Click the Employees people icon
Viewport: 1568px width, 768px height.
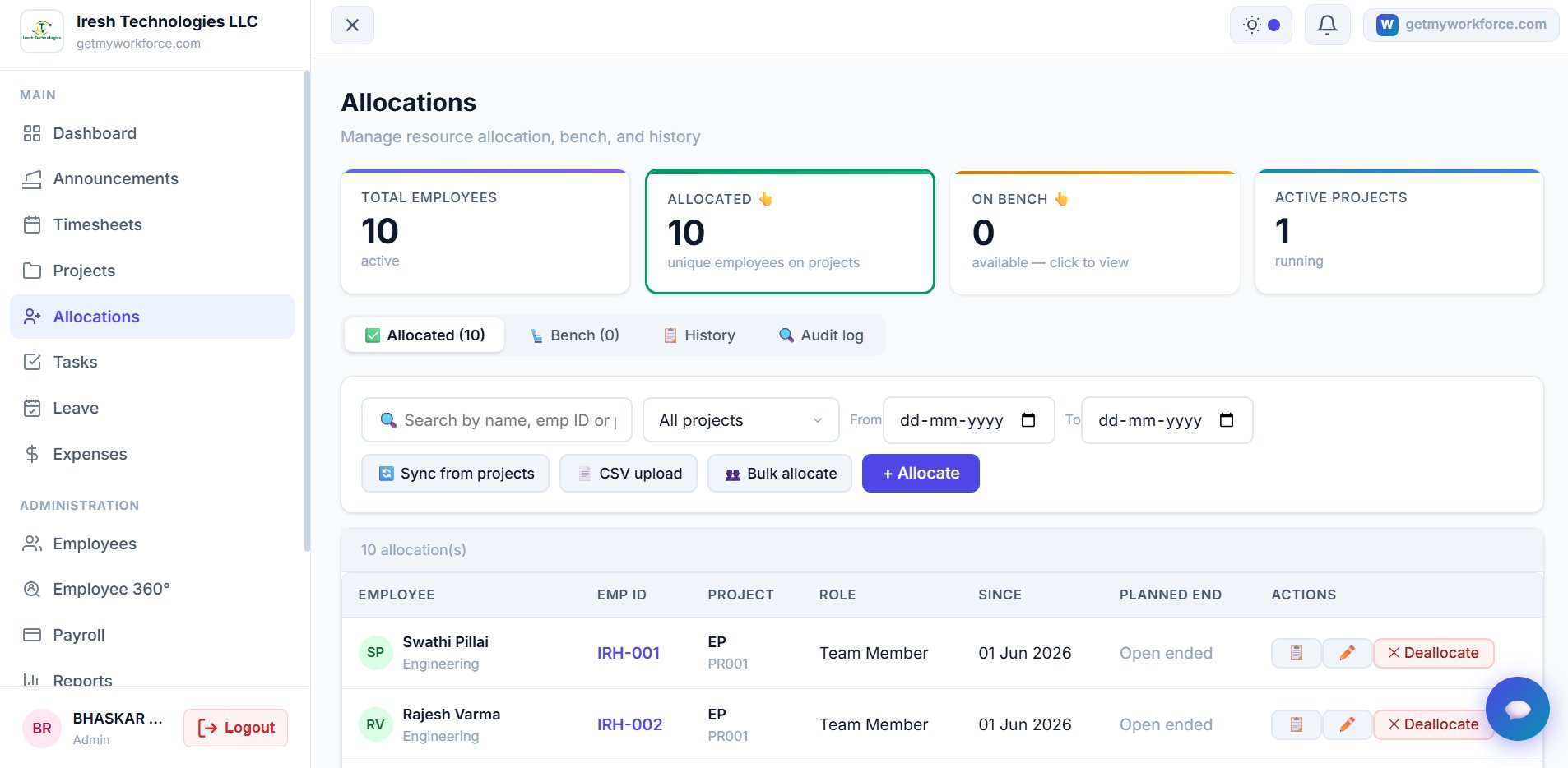[x=32, y=544]
